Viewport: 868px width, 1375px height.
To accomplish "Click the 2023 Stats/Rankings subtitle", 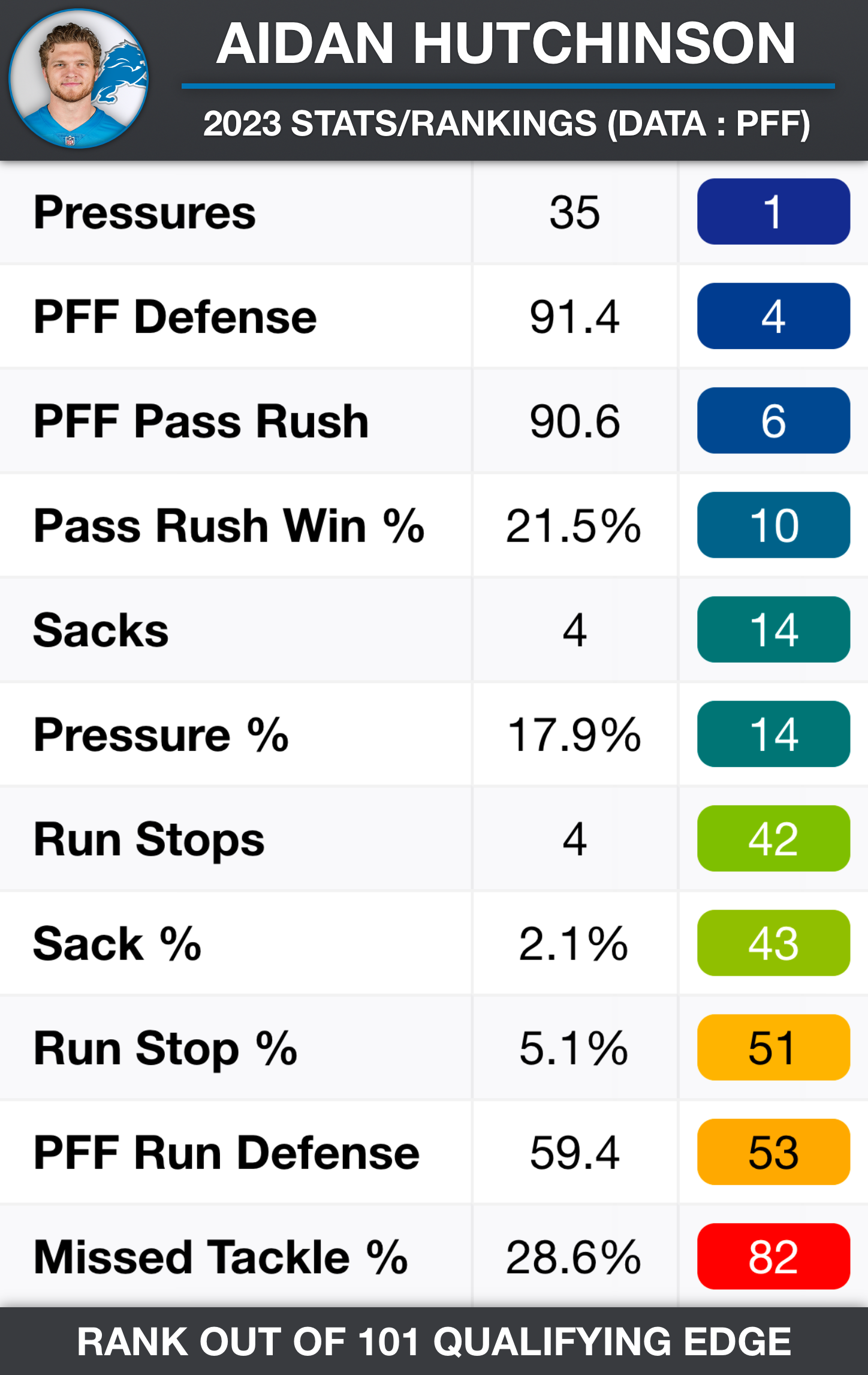I will (507, 124).
